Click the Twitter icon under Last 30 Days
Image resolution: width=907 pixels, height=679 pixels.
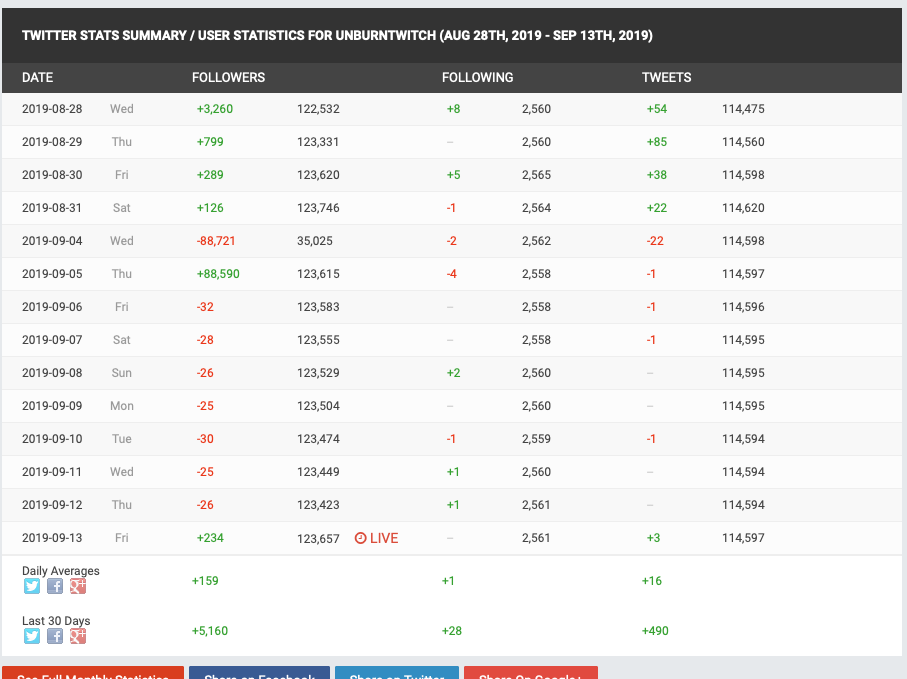[32, 636]
